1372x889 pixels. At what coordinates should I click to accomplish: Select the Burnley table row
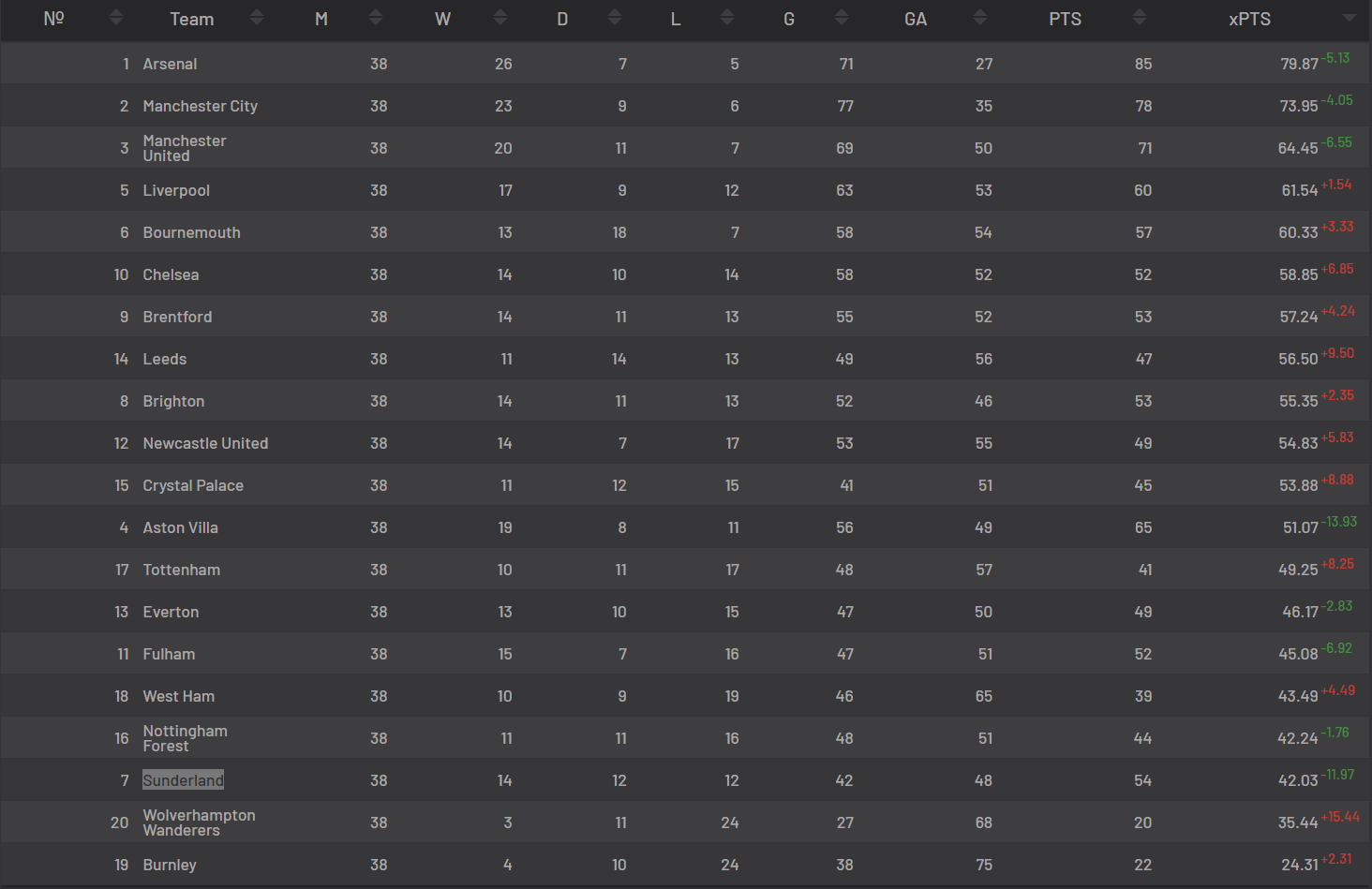[x=686, y=865]
